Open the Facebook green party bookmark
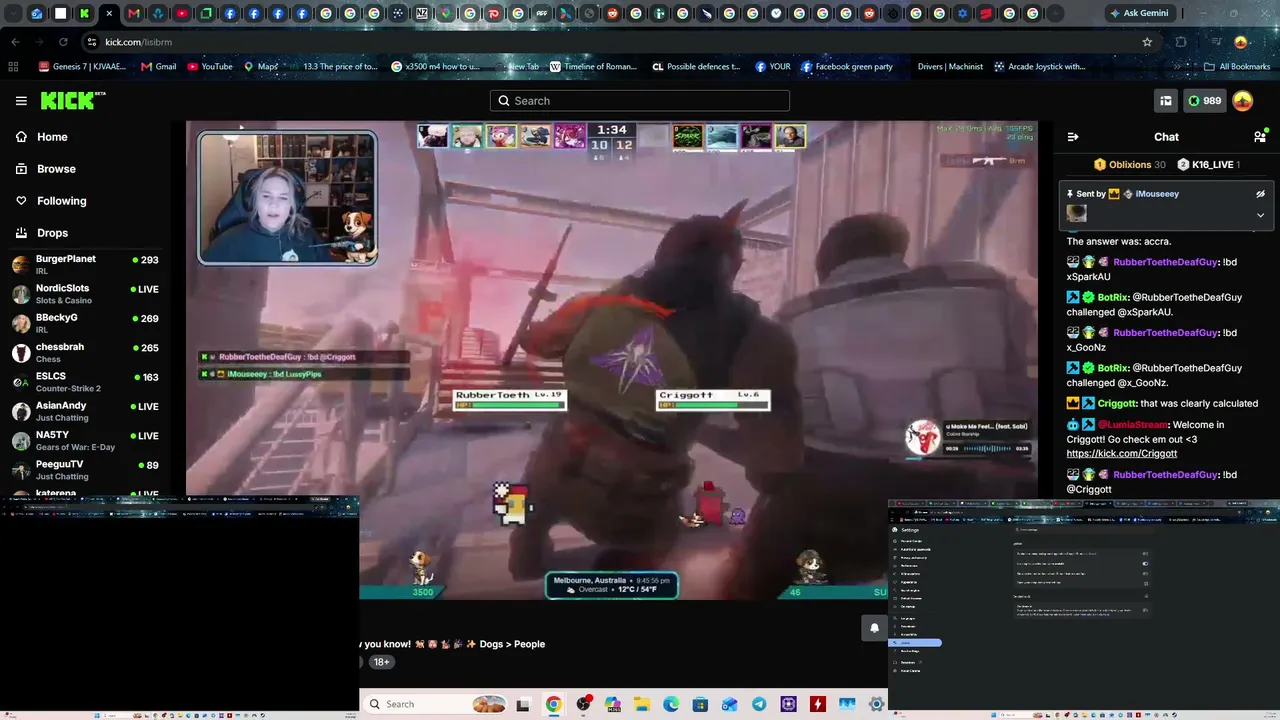The height and width of the screenshot is (720, 1280). tap(847, 67)
